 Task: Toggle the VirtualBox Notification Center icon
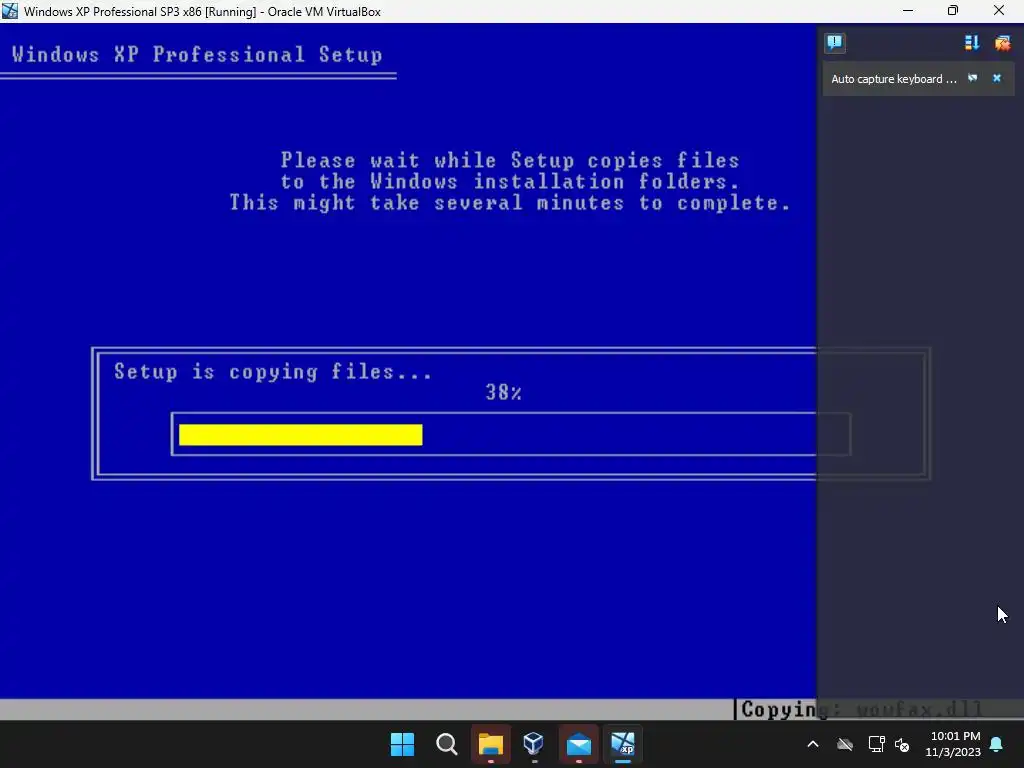[x=835, y=43]
